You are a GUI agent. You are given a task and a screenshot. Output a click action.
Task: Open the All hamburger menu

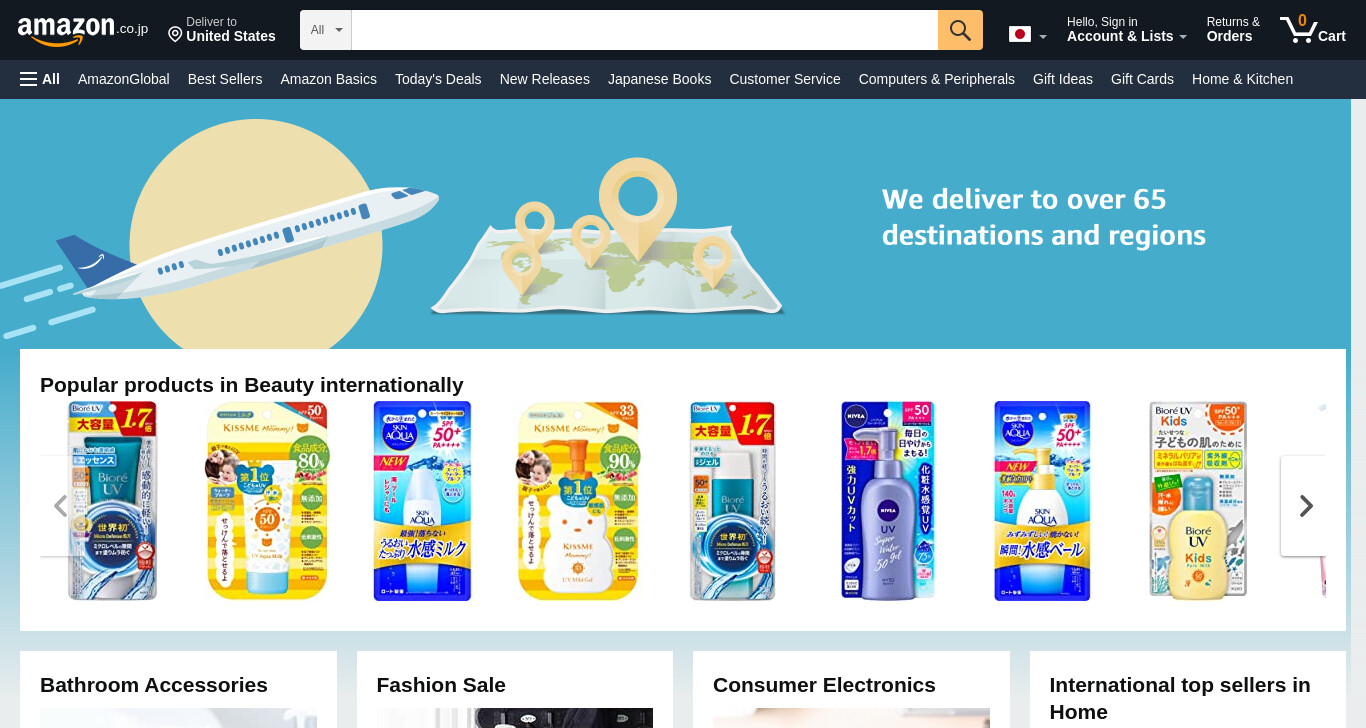40,79
